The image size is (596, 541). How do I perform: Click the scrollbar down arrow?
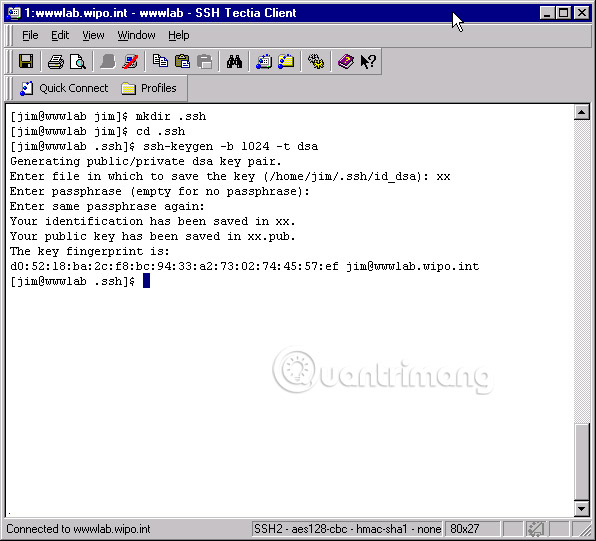point(582,509)
